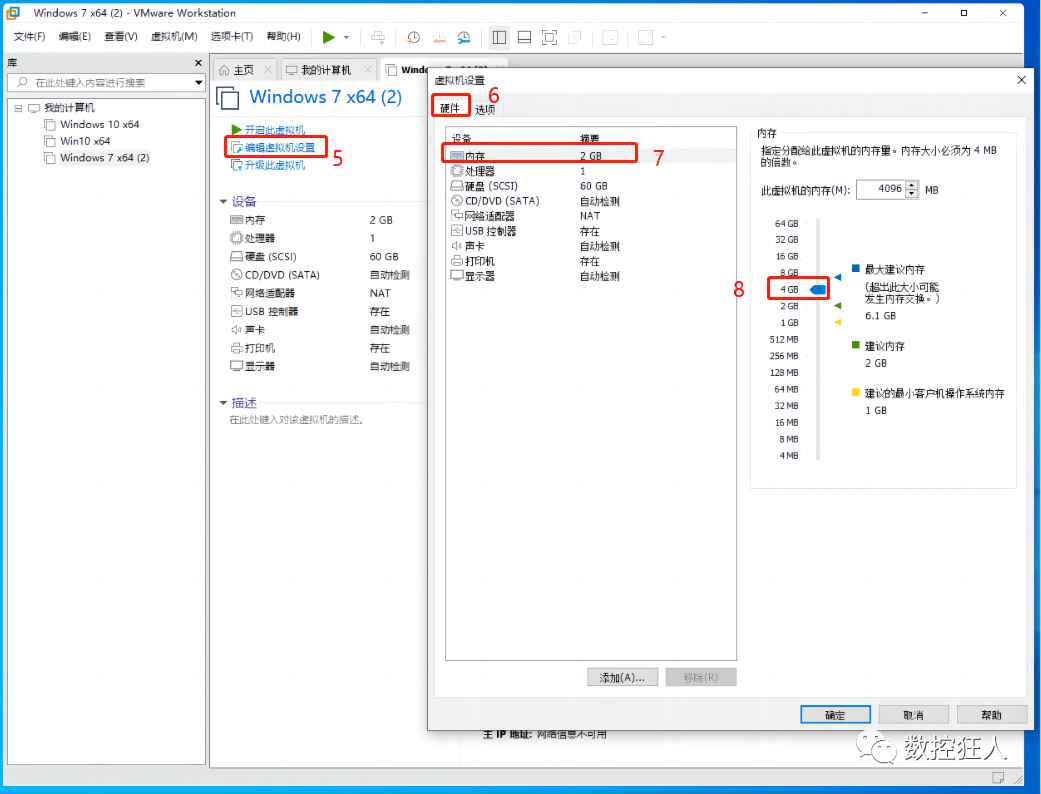Switch to 硬件 tab in settings dialog

(x=450, y=108)
